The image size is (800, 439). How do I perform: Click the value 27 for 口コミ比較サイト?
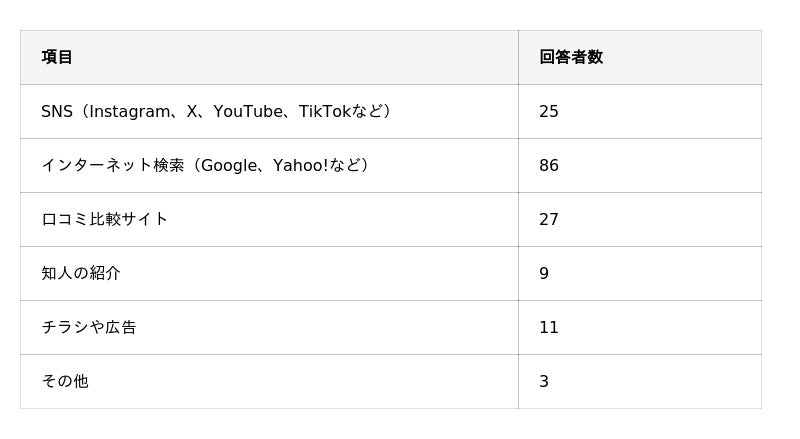[x=549, y=219]
